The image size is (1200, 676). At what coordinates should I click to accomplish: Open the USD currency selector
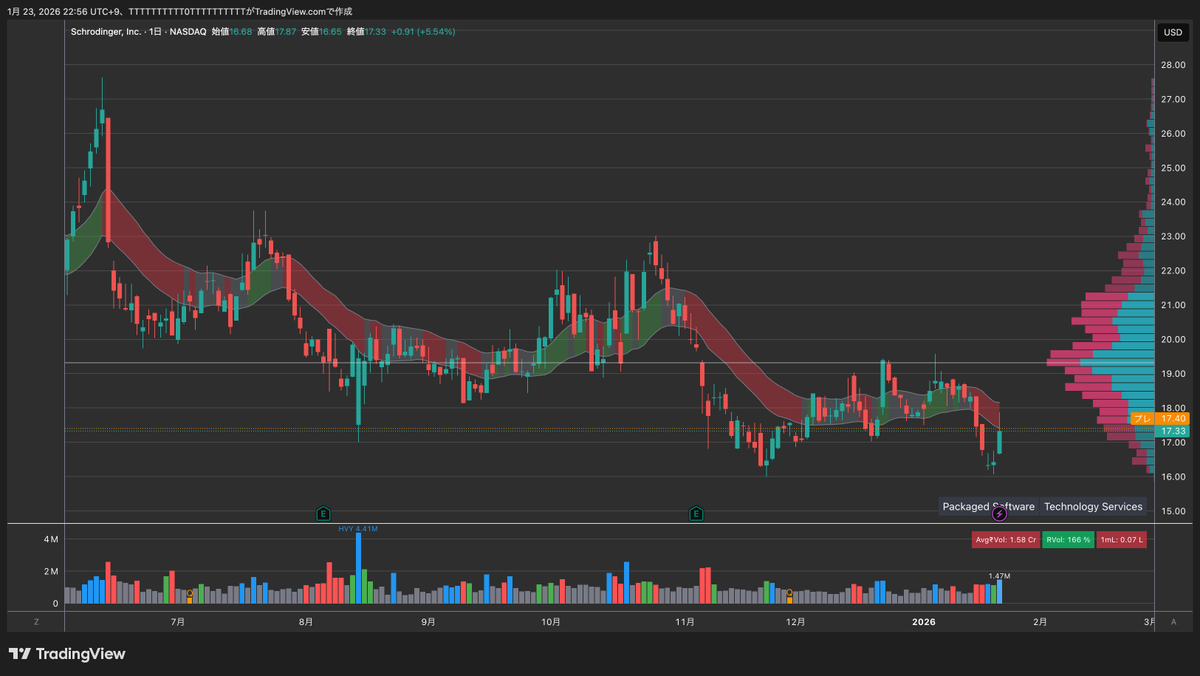pos(1173,33)
